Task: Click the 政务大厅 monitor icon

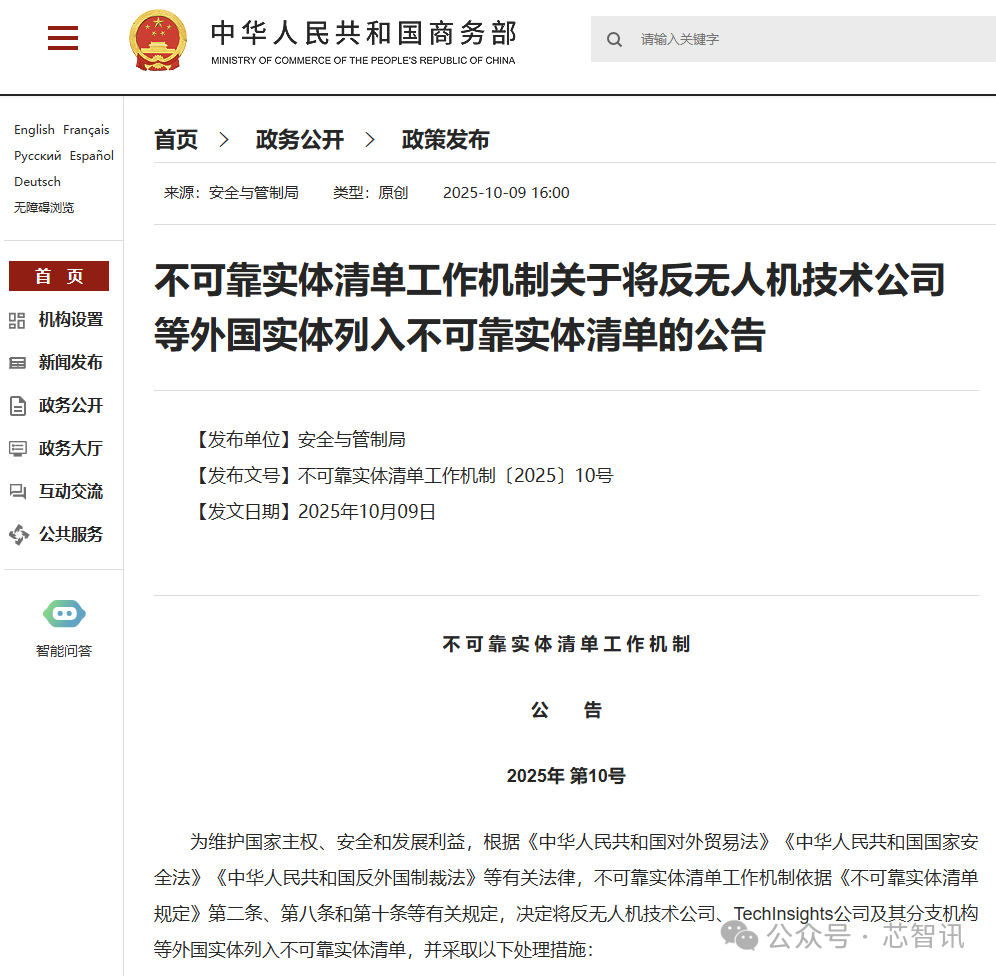Action: click(x=18, y=449)
